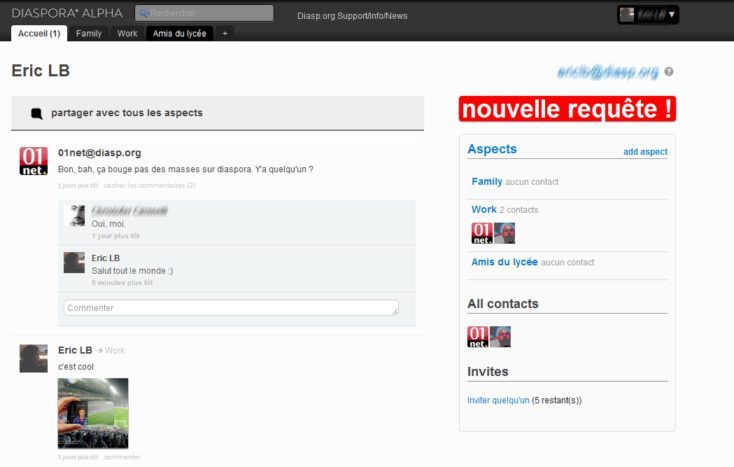Switch to the Family tab
The image size is (734, 467).
89,34
